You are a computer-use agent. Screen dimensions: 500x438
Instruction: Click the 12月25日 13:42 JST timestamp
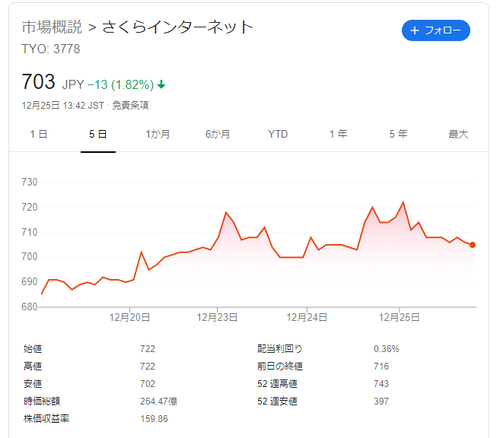coord(63,106)
